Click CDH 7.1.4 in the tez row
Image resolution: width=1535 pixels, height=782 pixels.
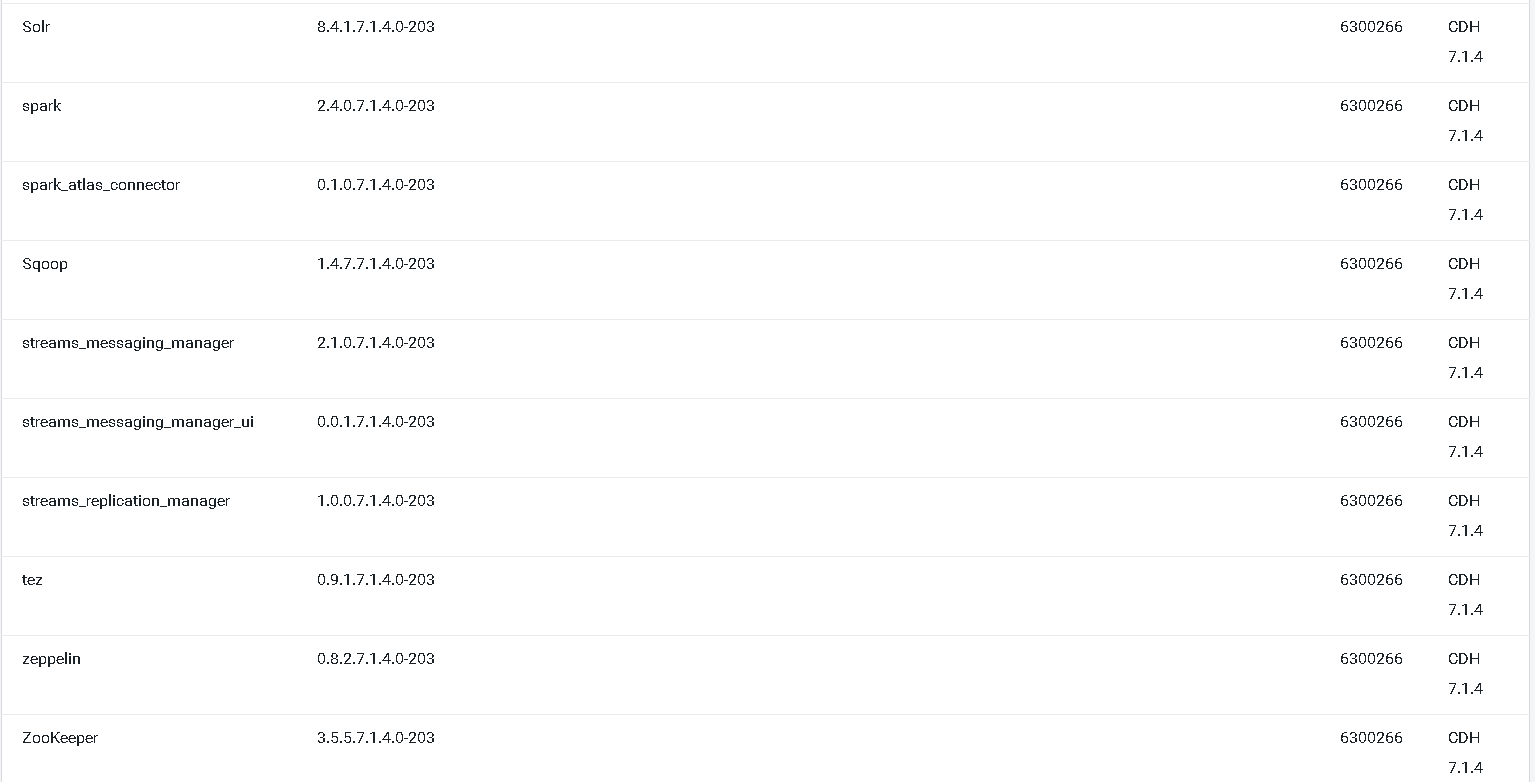click(x=1465, y=595)
